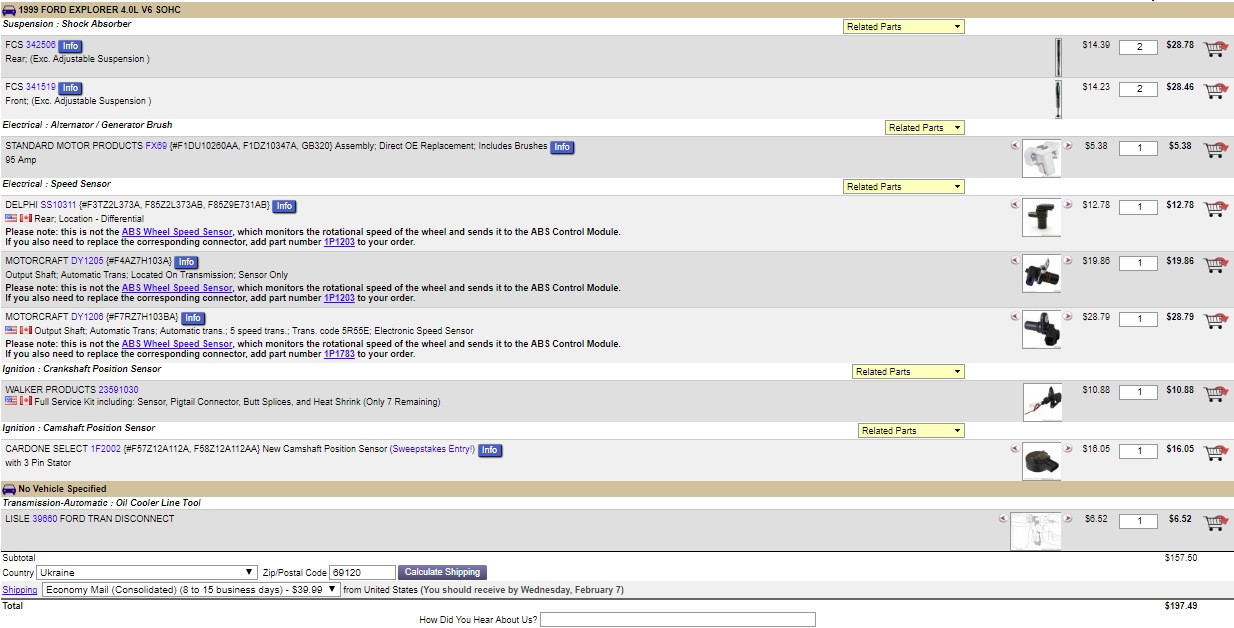
Task: Remove Walker 23591030 cart icon
Action: [x=1215, y=393]
